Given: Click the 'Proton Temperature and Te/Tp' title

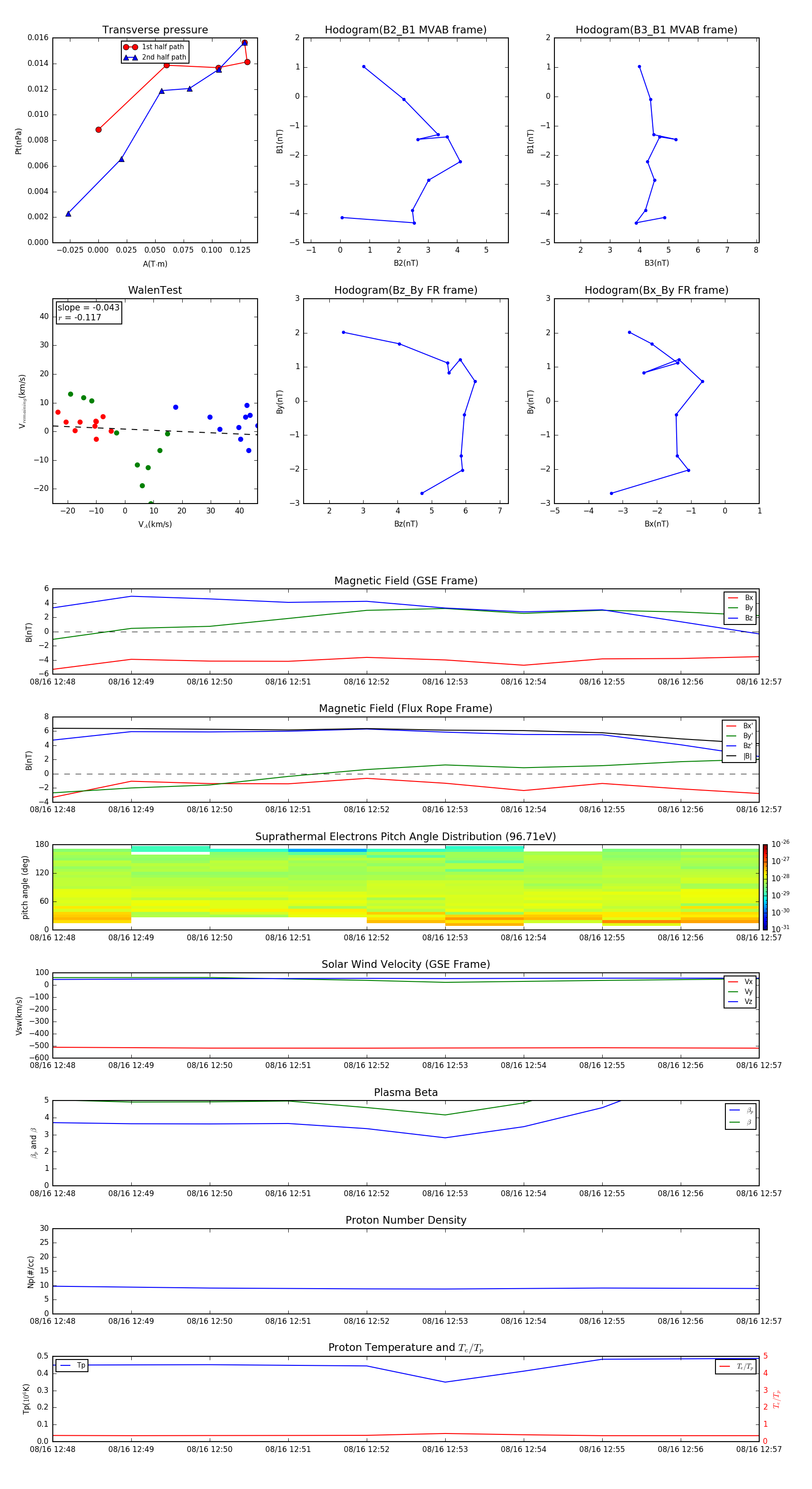Looking at the screenshot, I should pyautogui.click(x=406, y=1348).
